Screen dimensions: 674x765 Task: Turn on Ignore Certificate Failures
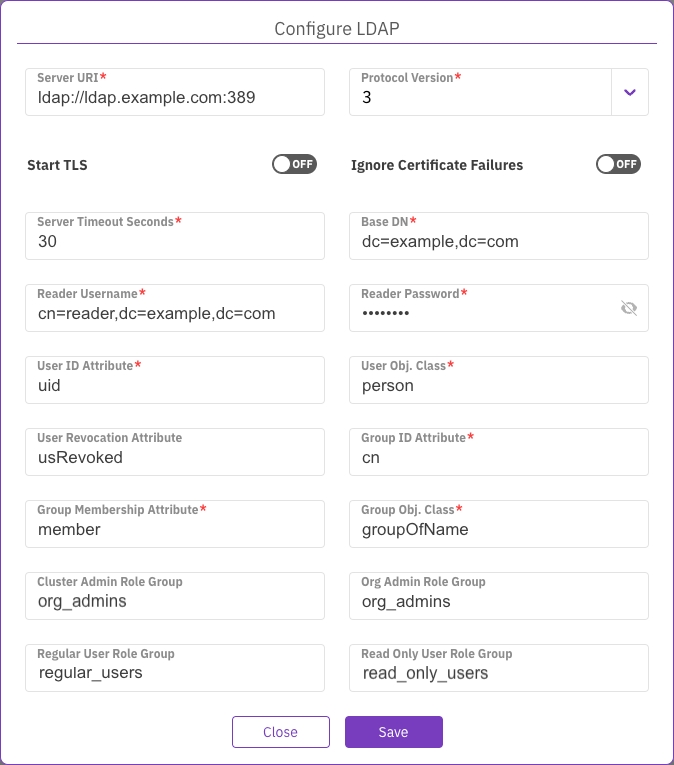tap(618, 164)
